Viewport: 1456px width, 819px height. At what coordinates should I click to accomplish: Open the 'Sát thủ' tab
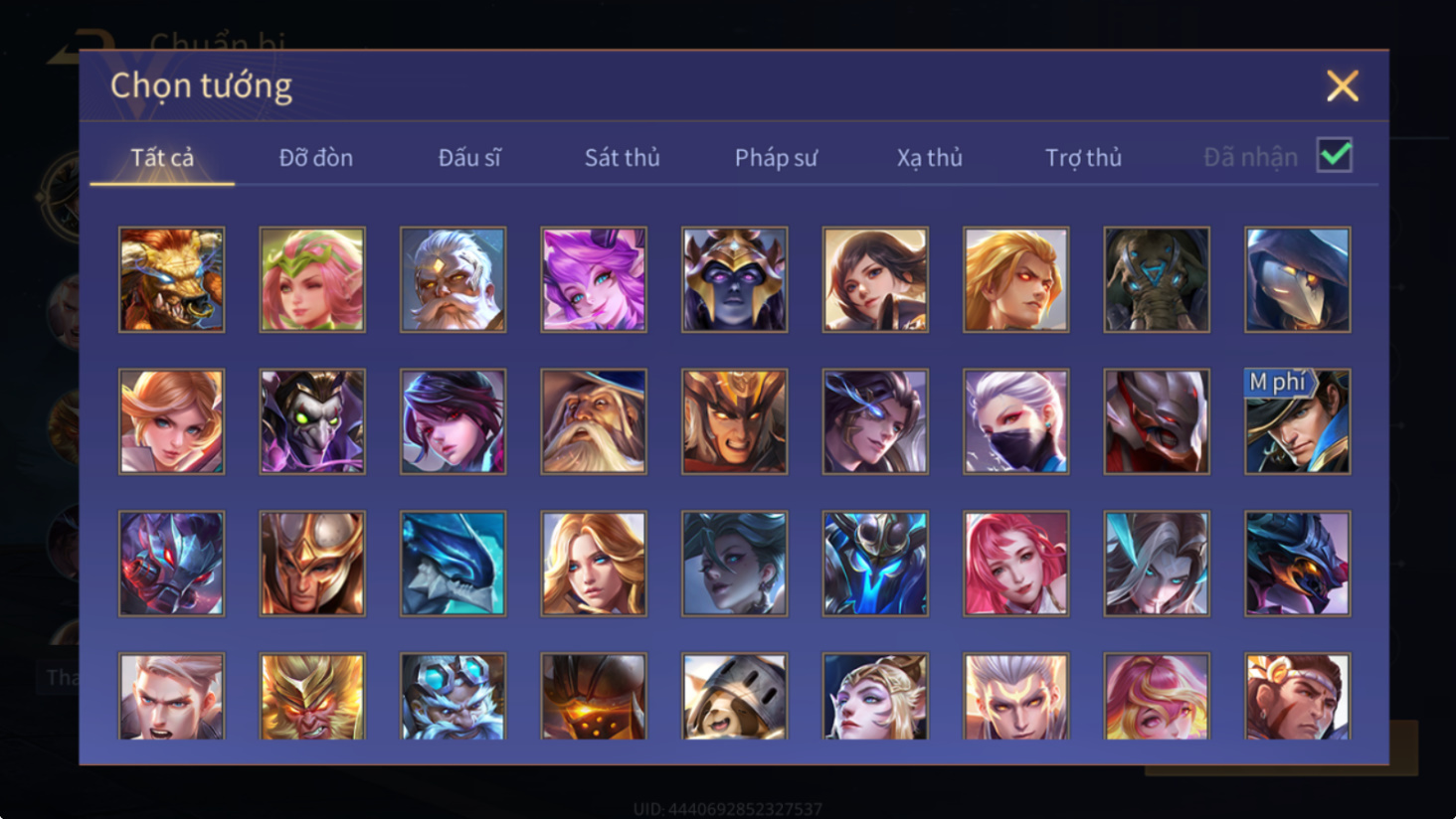[622, 157]
